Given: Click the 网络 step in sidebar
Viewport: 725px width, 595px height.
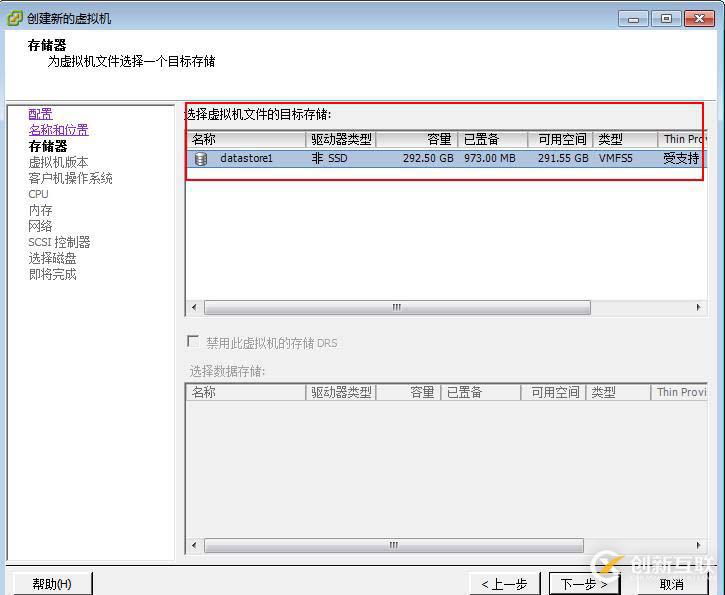Looking at the screenshot, I should (40, 226).
